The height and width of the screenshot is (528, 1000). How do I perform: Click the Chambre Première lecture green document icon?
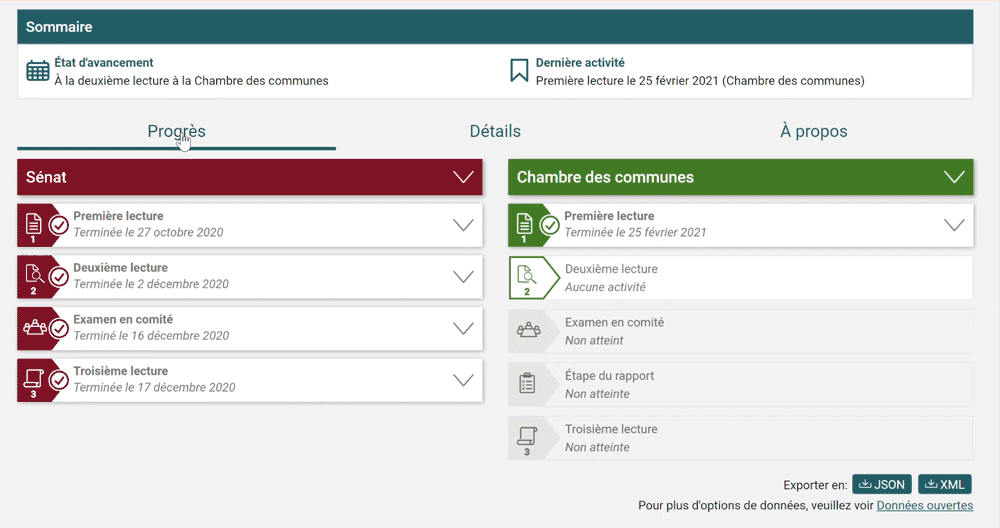tap(524, 224)
